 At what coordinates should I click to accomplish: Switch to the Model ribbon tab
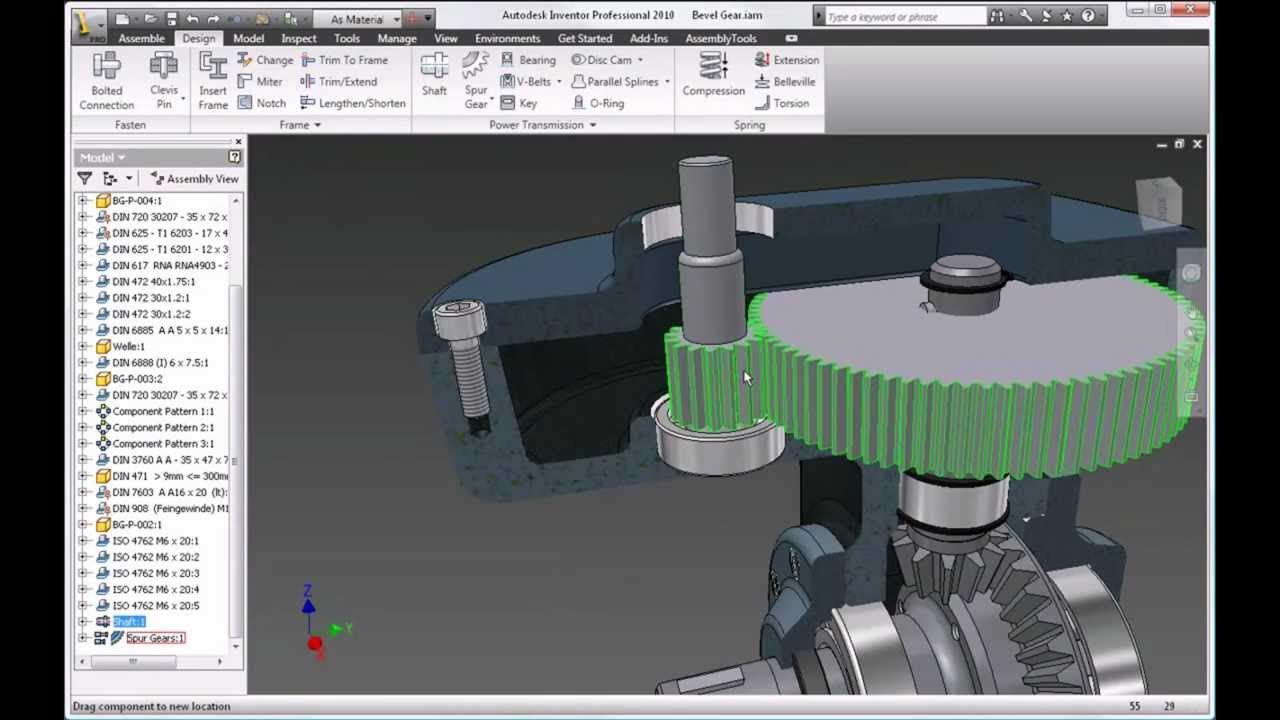(x=249, y=38)
